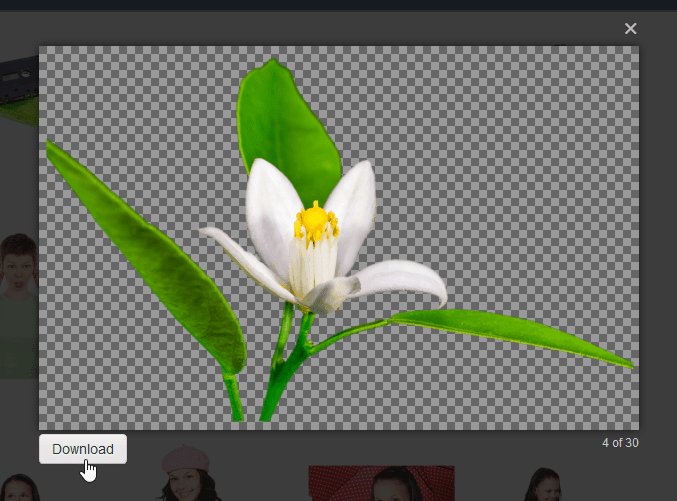Open the red polka-dot umbrella thumbnail
Image resolution: width=677 pixels, height=501 pixels.
click(x=382, y=483)
